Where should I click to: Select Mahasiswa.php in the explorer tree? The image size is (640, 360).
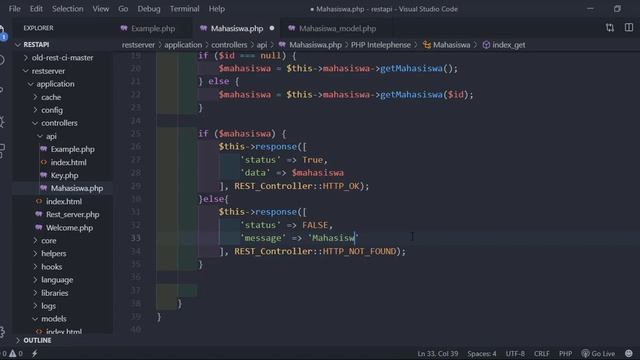[77, 189]
